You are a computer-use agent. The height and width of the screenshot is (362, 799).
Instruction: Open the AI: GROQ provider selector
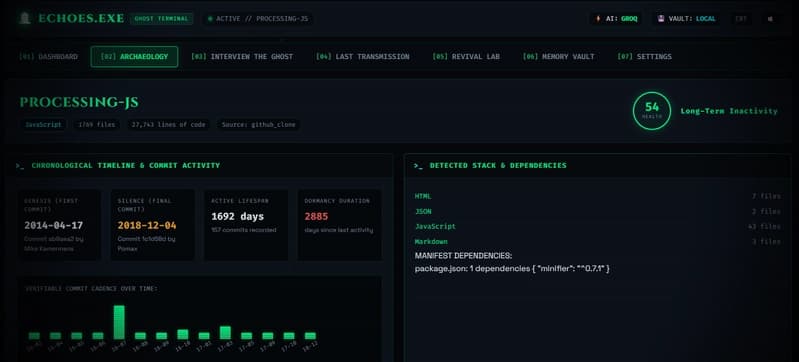616,19
